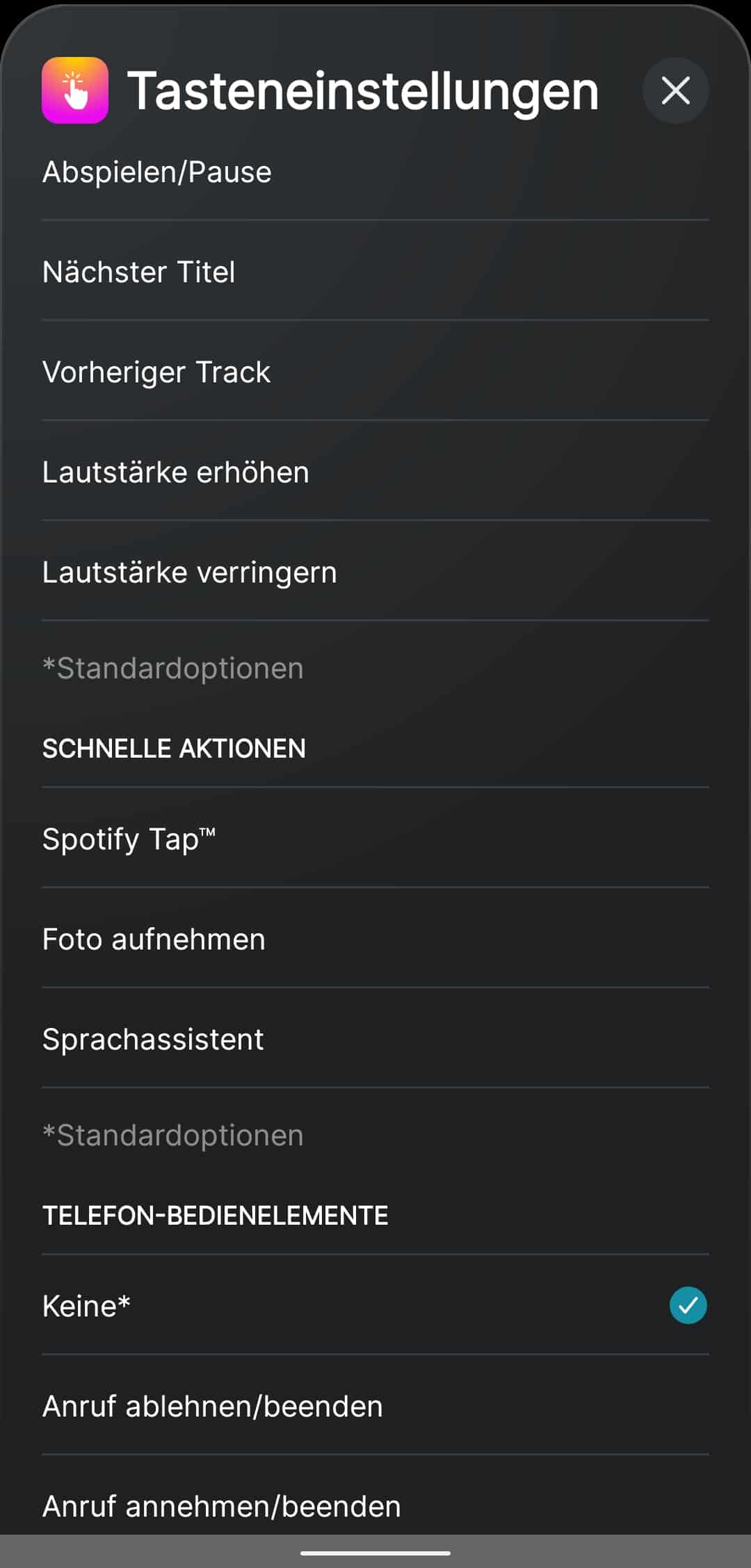Tap the teal checkmark next to Keine
The width and height of the screenshot is (751, 1568).
(688, 1305)
